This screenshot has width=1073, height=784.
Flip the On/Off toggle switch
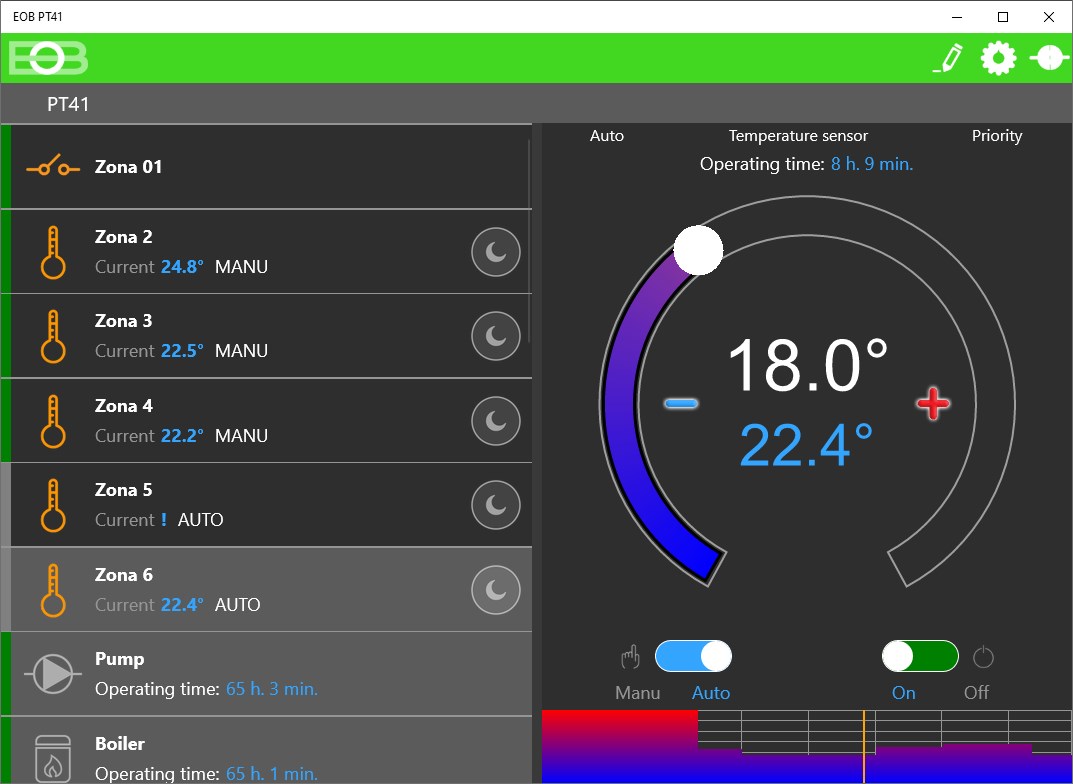click(920, 657)
